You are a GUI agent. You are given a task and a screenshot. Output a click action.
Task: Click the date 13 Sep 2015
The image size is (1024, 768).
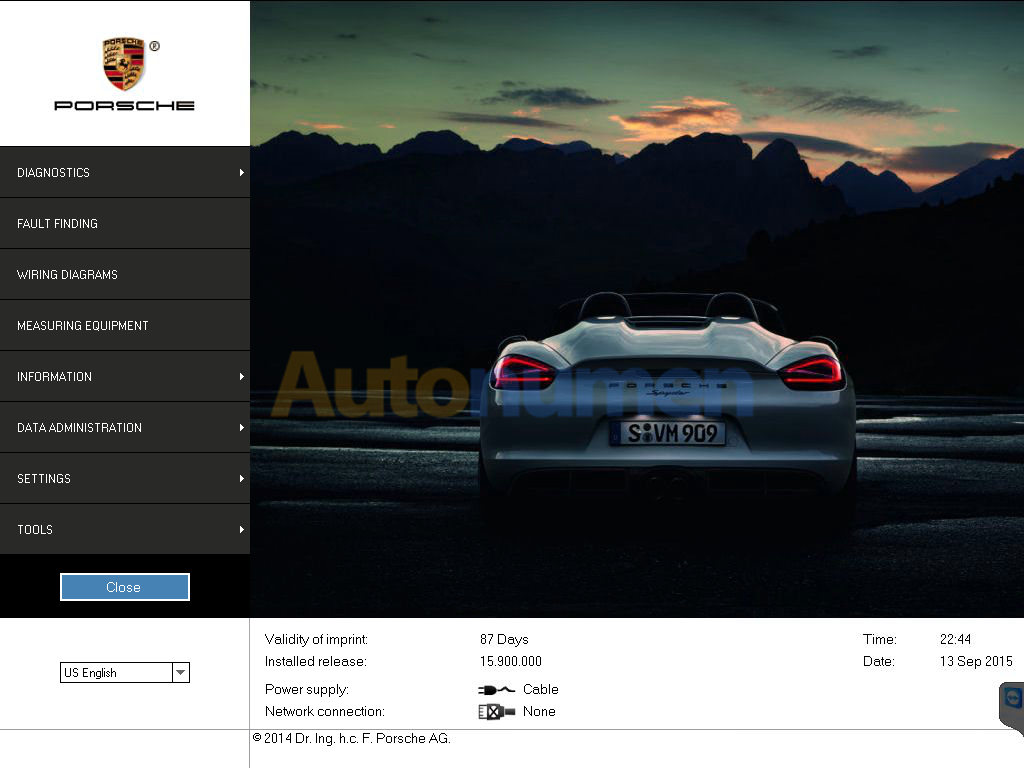975,662
